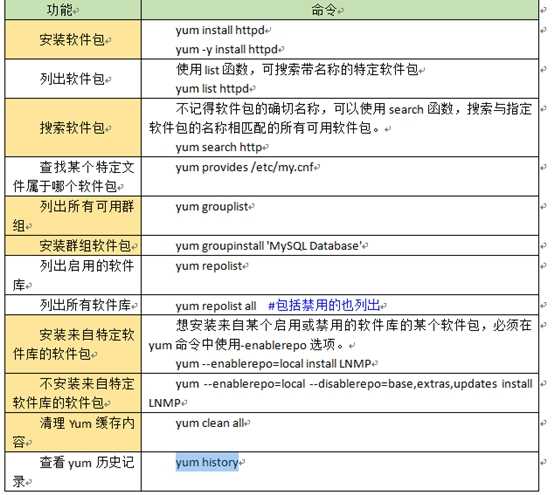Click the text 'yum grouplist'
The height and width of the screenshot is (495, 554).
(212, 207)
